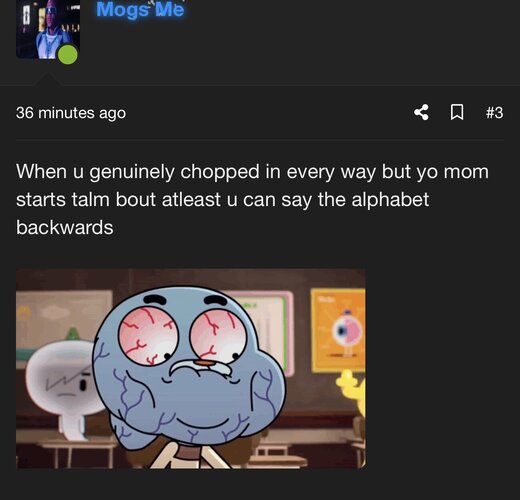Click the orange eye diagram poster
This screenshot has height=500, width=520.
pyautogui.click(x=338, y=331)
